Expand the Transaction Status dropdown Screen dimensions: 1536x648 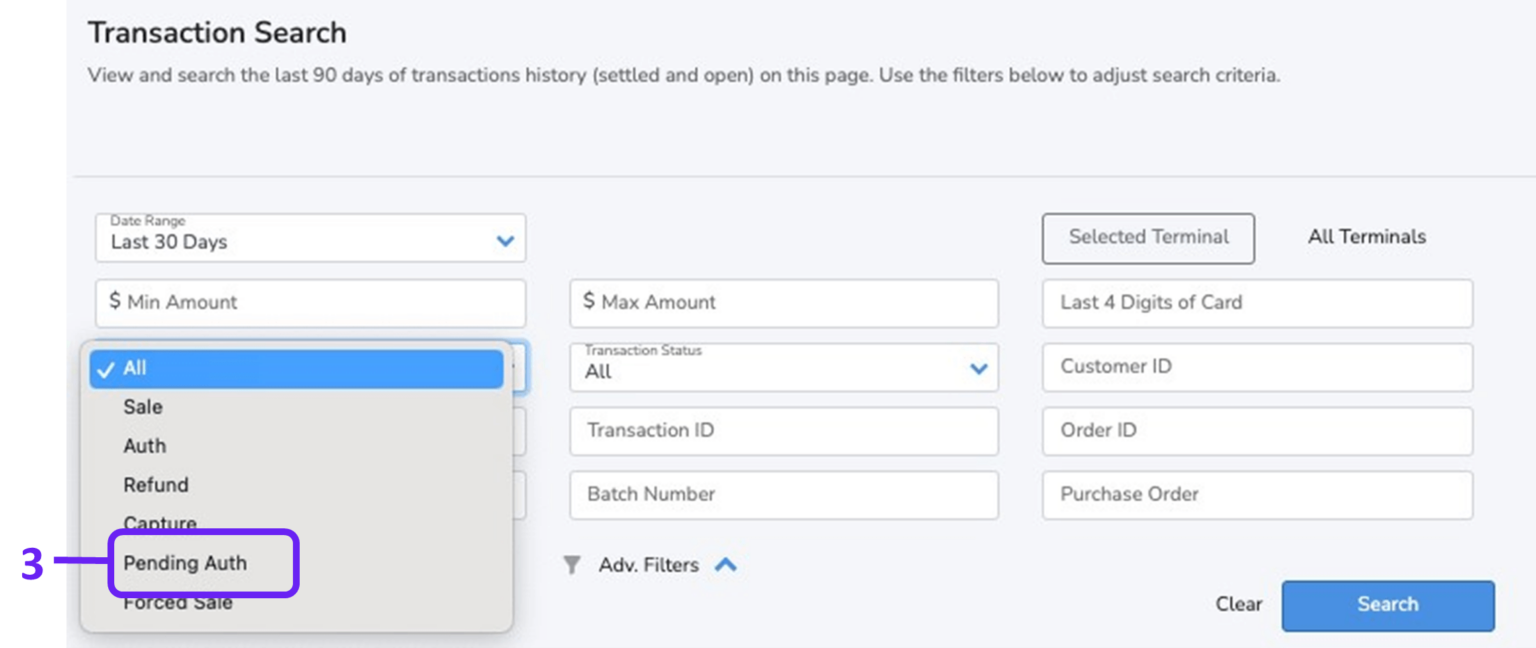pos(783,367)
